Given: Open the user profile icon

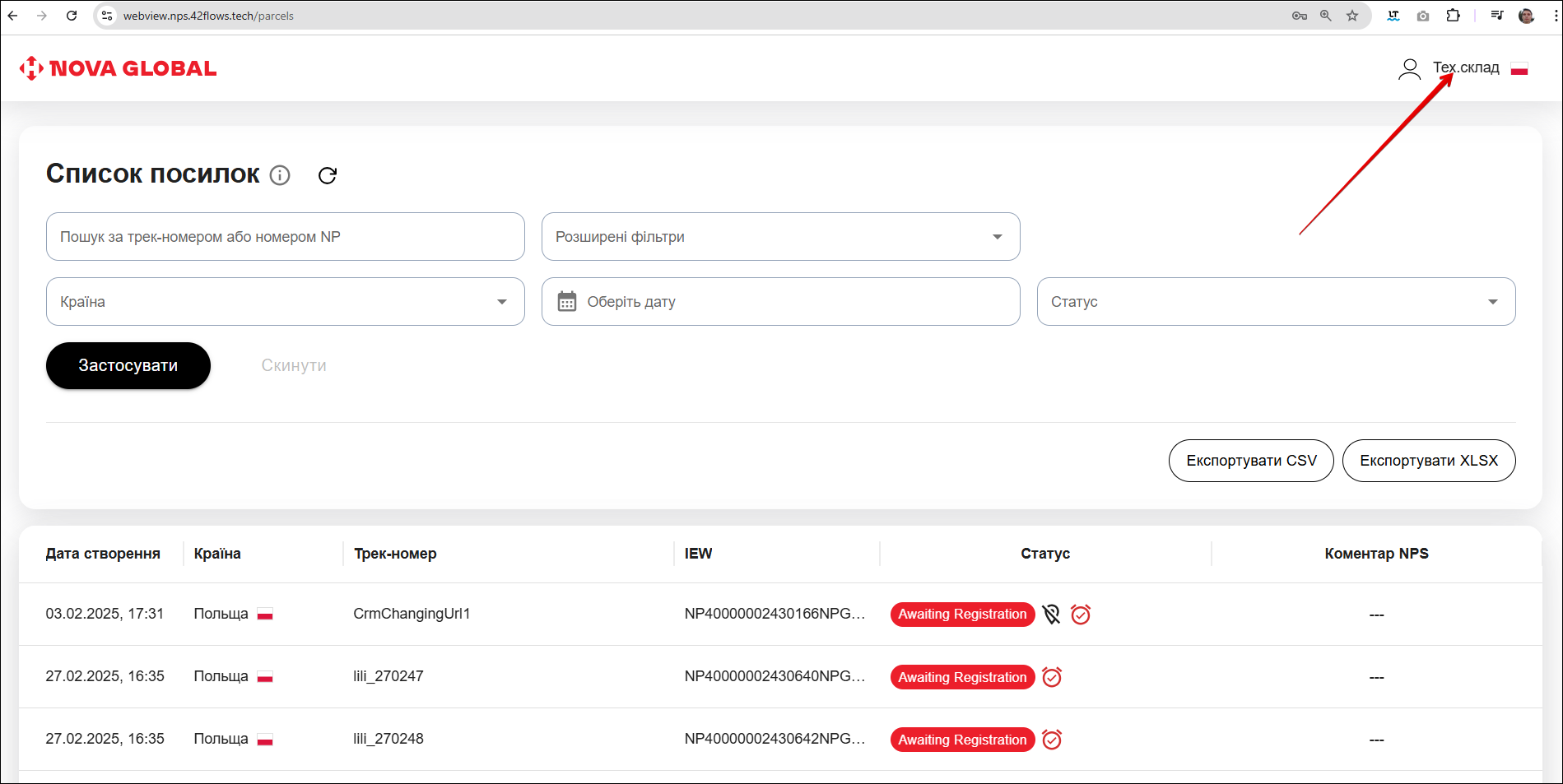Looking at the screenshot, I should (x=1409, y=68).
